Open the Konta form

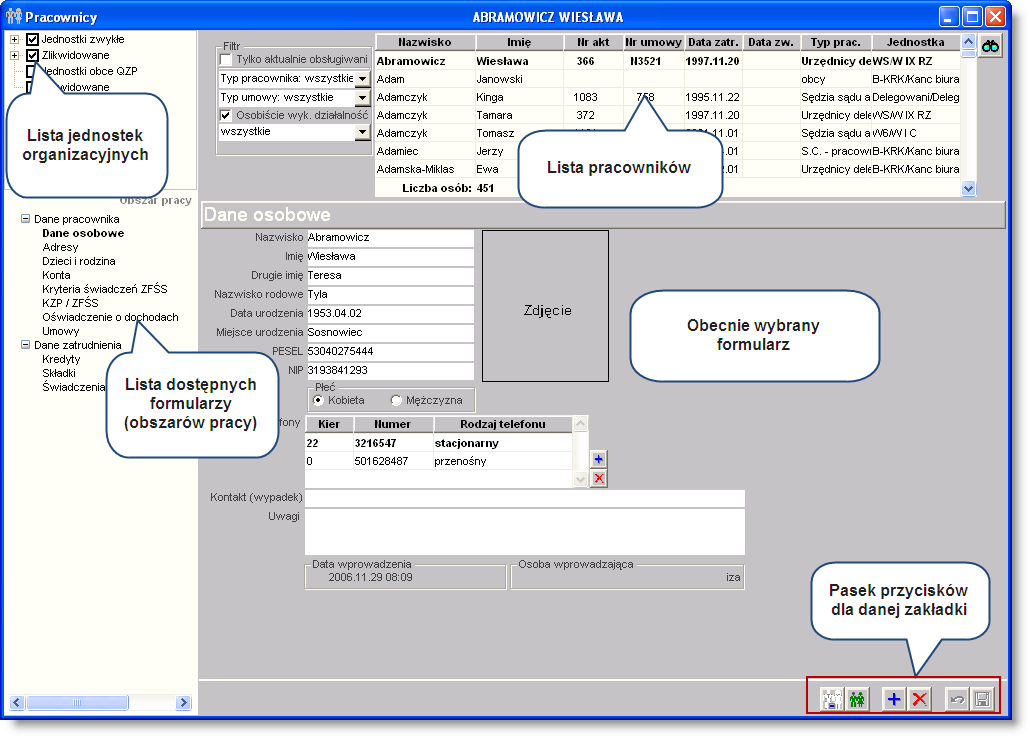click(x=56, y=275)
